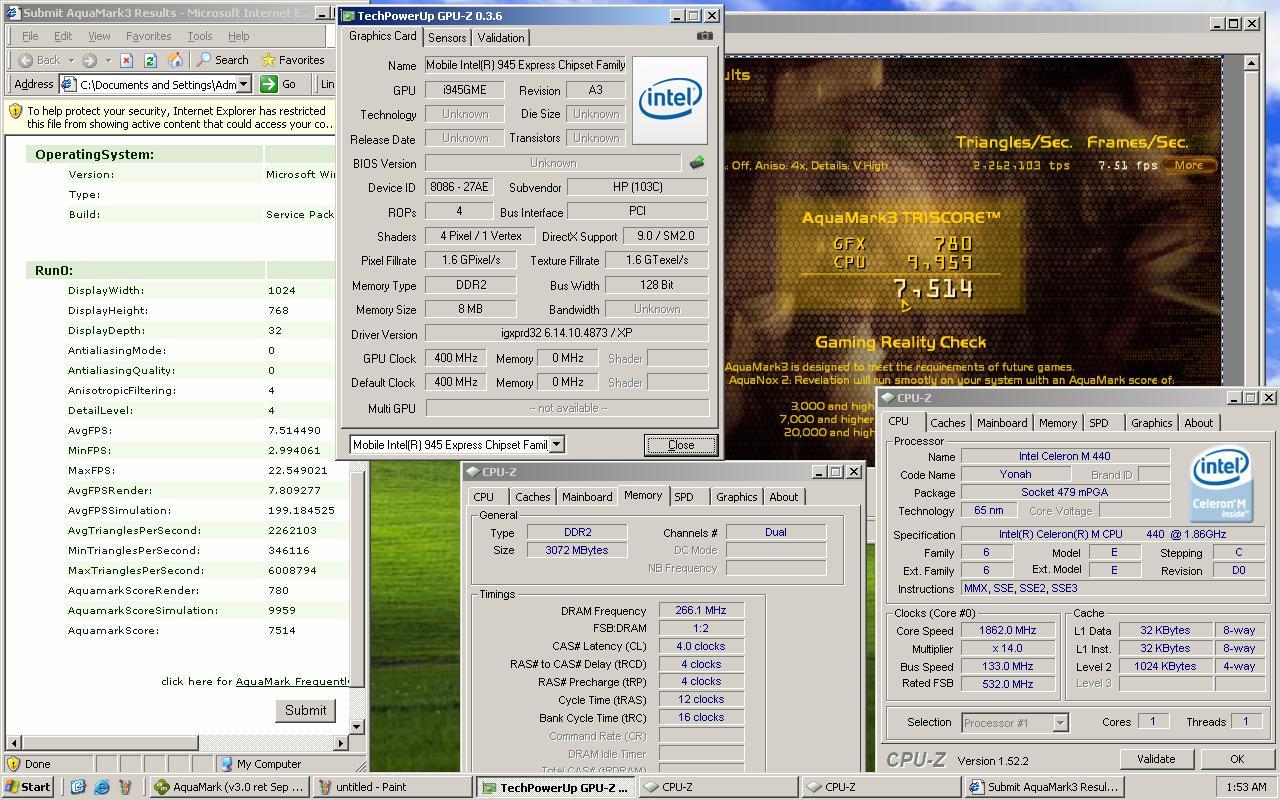Screen dimensions: 1280x800
Task: Click the show desktop quick launch icon
Action: [78, 787]
